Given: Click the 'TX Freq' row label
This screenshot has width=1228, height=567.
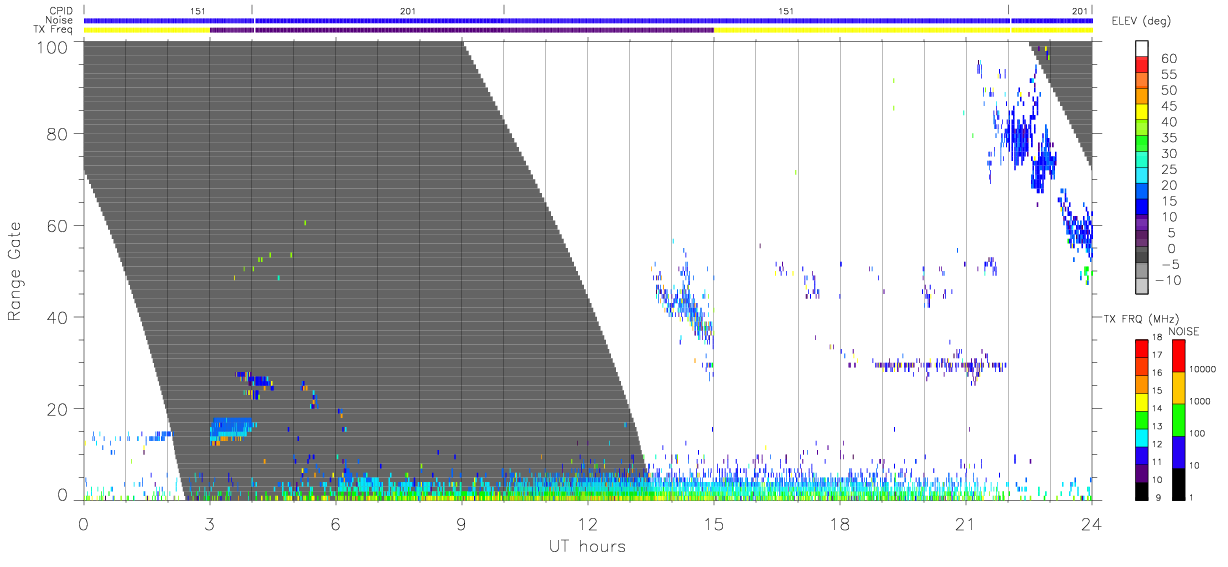Looking at the screenshot, I should click(x=53, y=30).
